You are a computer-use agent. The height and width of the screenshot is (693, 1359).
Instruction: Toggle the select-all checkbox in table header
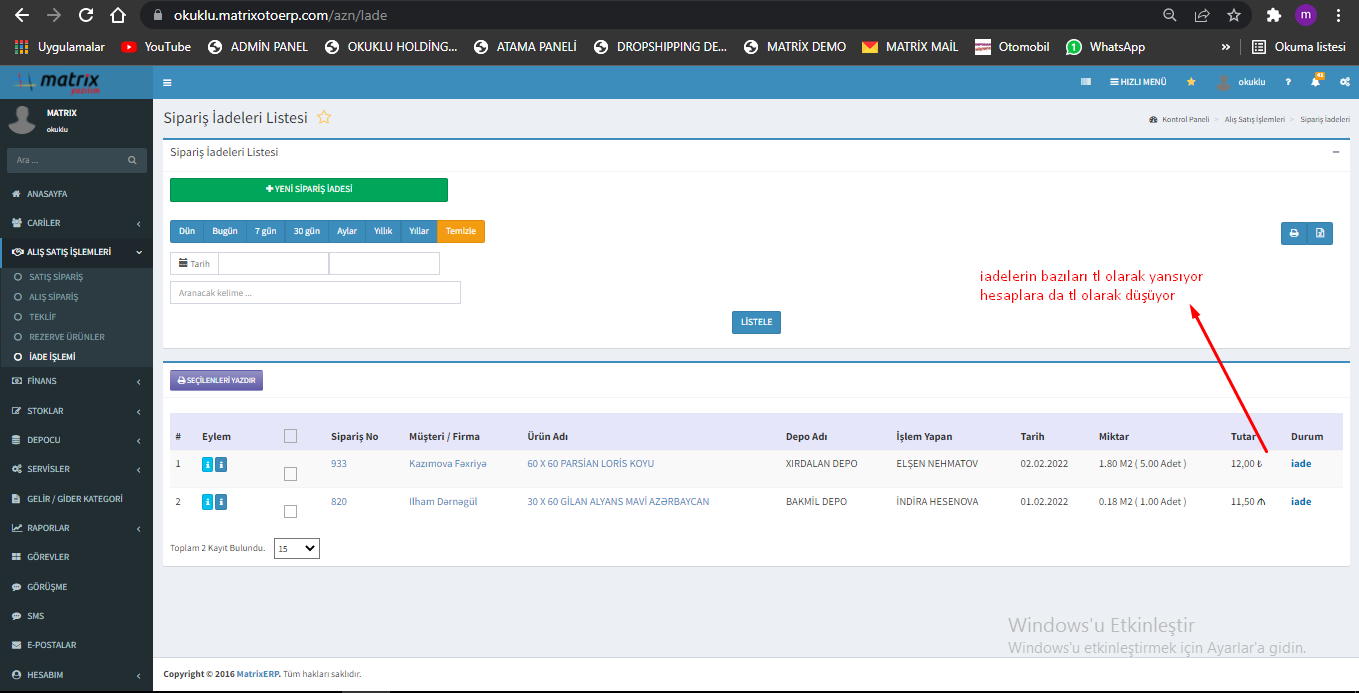point(290,436)
